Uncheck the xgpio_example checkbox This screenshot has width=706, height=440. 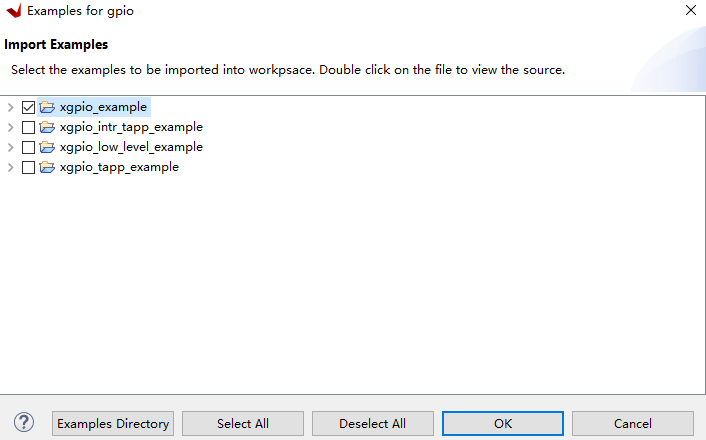28,107
